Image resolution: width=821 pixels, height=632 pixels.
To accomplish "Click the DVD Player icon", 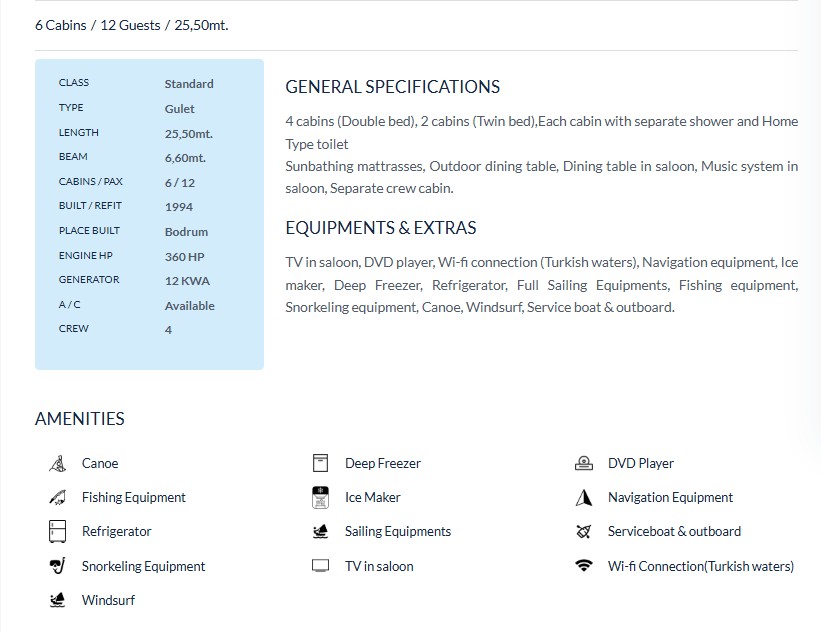I will click(584, 464).
